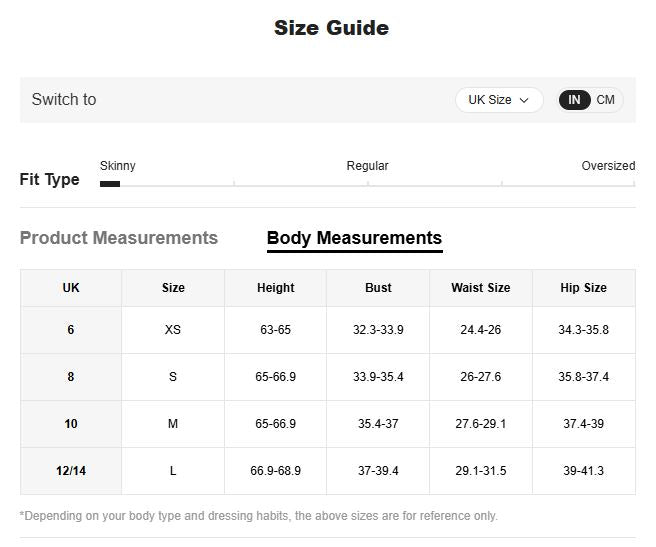Screen dimensions: 656x547
Task: Click the Height column header
Action: pyautogui.click(x=275, y=288)
